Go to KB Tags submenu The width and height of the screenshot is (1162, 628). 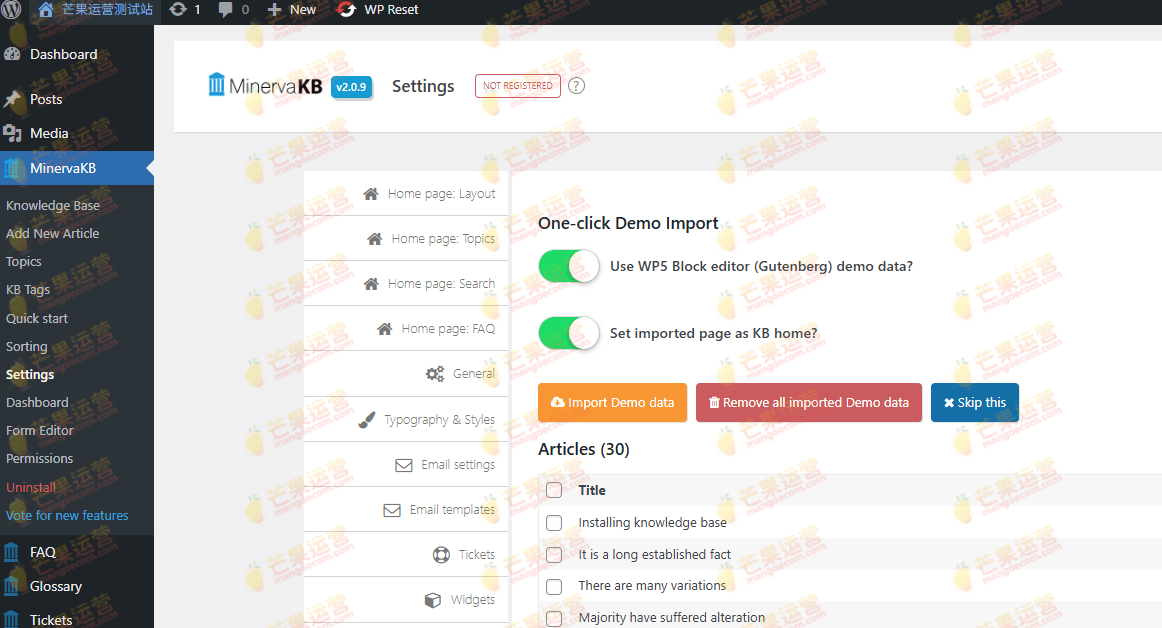[28, 290]
